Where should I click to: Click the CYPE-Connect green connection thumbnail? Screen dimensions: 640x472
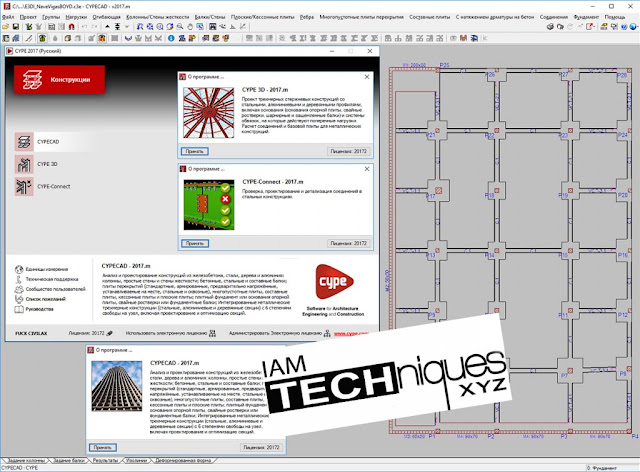(x=209, y=205)
